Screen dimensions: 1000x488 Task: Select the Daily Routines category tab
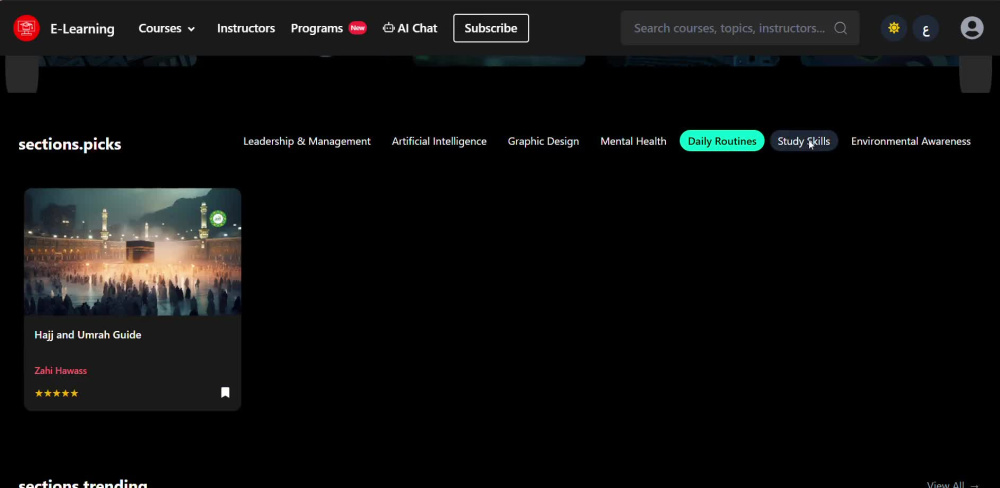tap(722, 141)
